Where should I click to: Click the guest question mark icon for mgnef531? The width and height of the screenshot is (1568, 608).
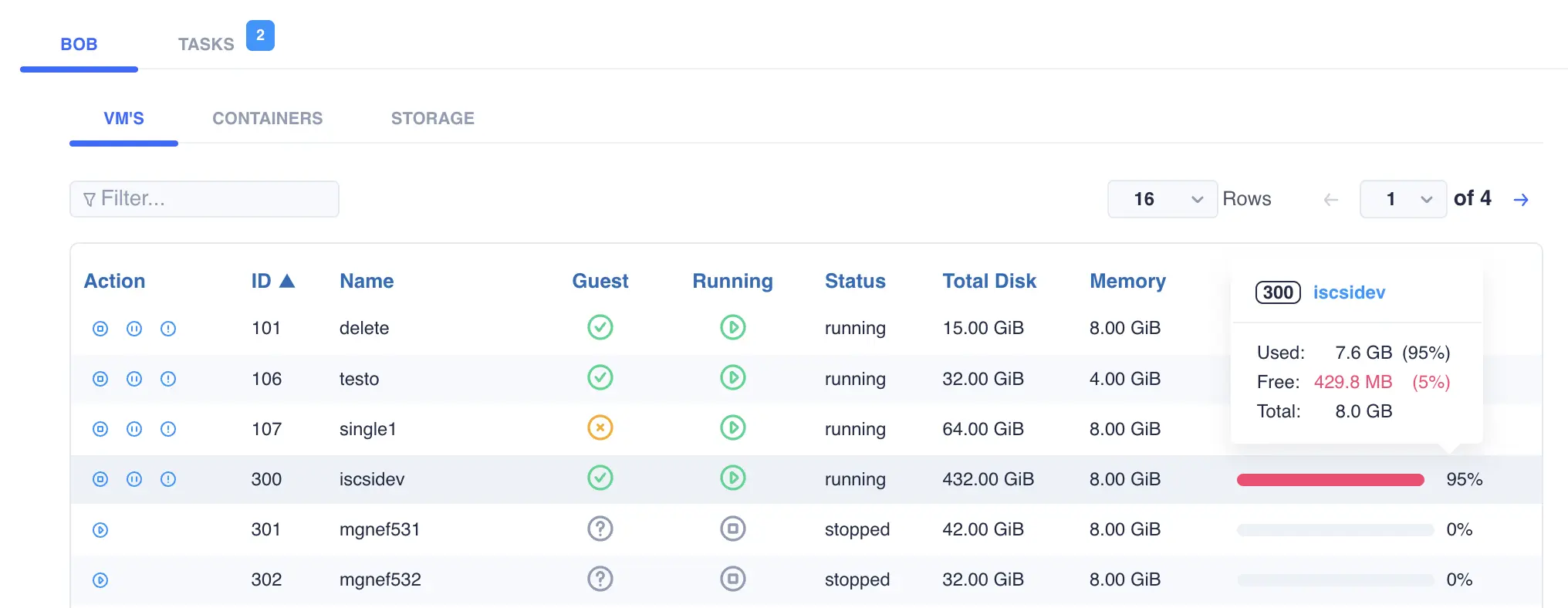point(600,529)
